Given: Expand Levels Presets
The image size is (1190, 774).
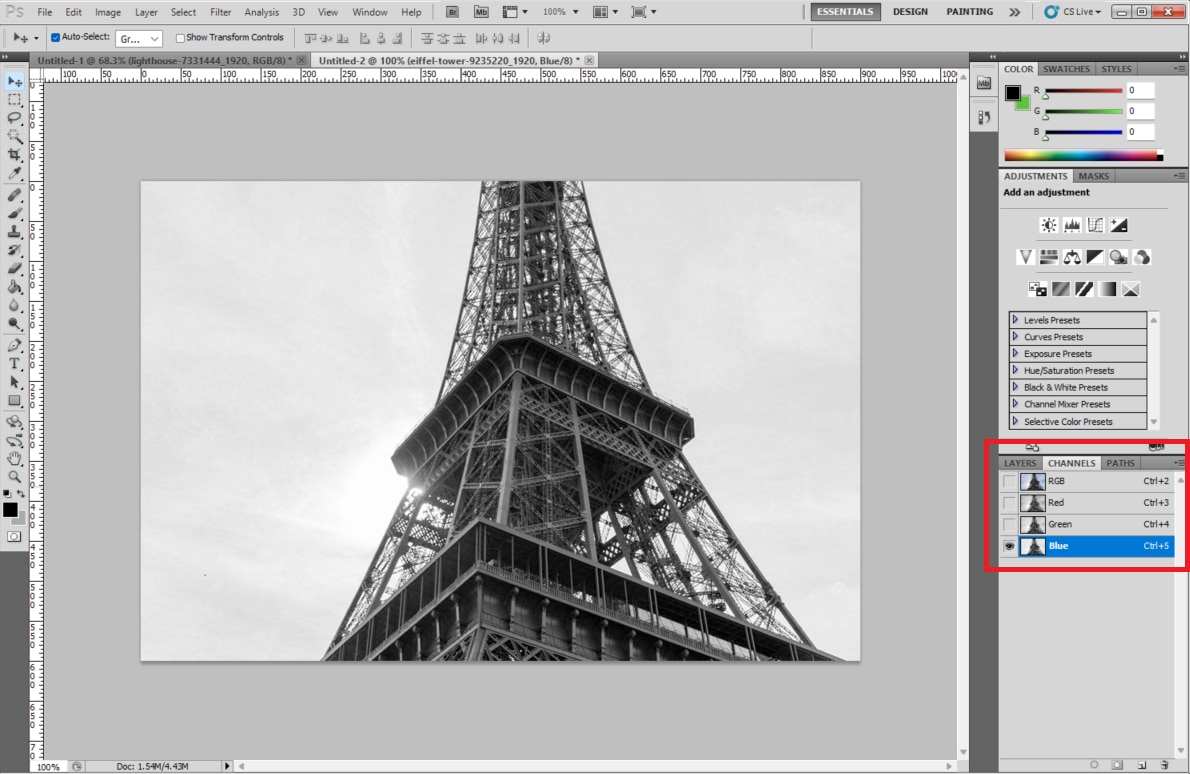Looking at the screenshot, I should 1015,319.
